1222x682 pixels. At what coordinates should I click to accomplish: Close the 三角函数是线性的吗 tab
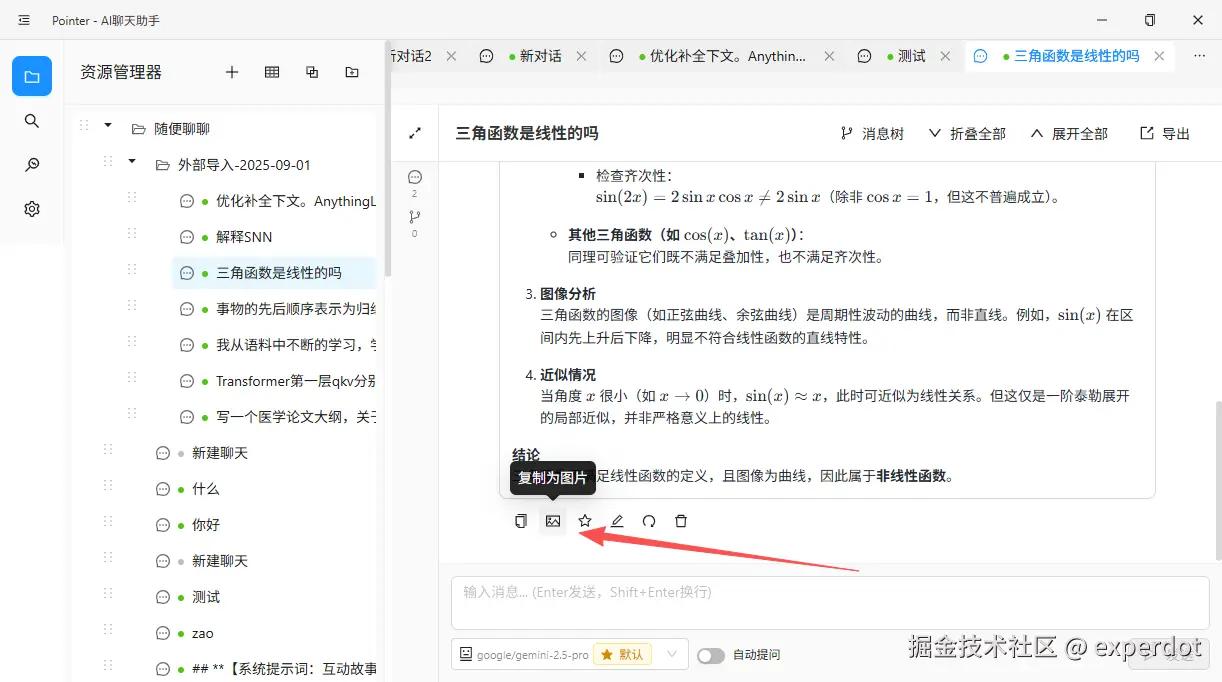1159,56
